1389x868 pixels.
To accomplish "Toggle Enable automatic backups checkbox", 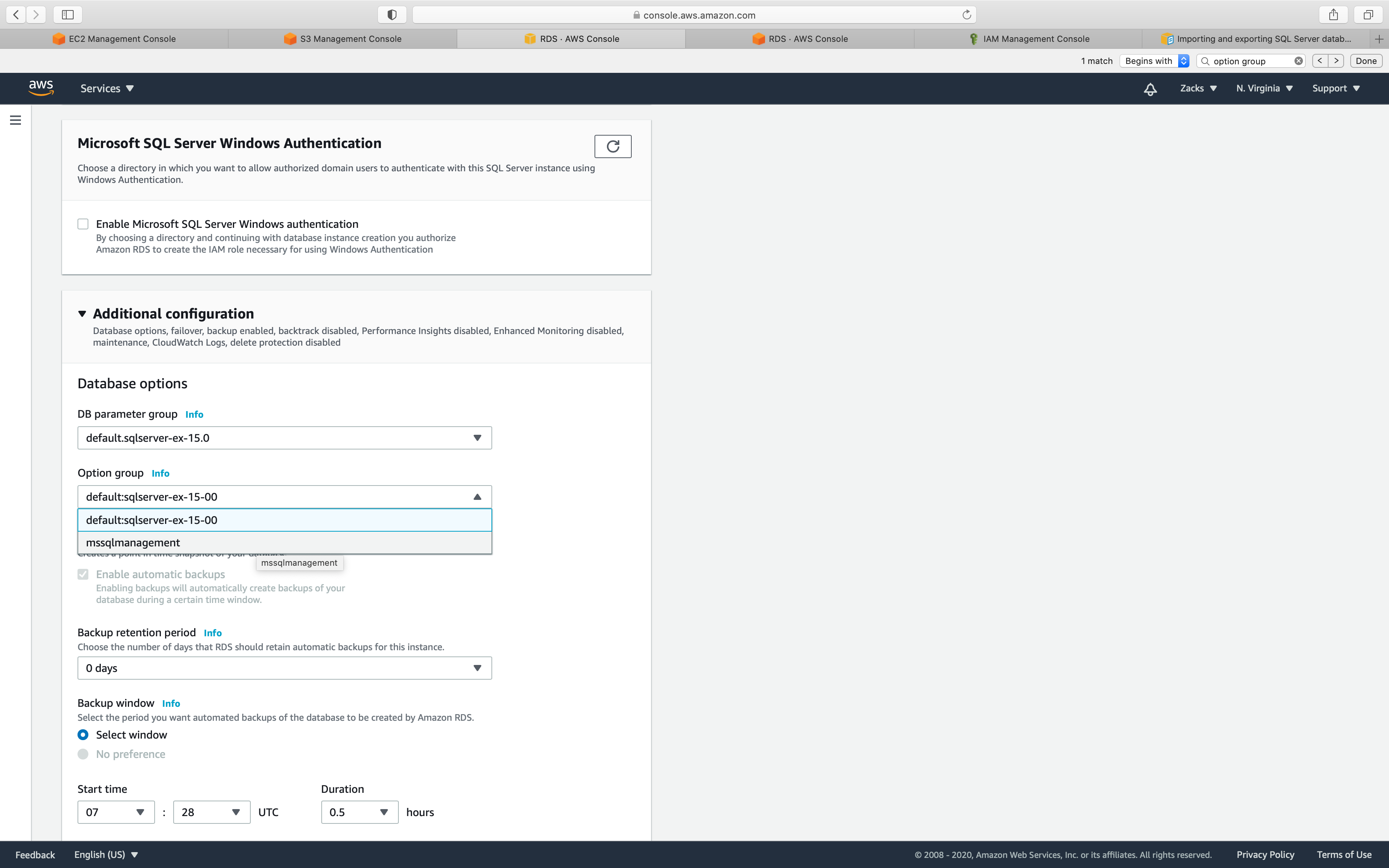I will click(x=83, y=574).
